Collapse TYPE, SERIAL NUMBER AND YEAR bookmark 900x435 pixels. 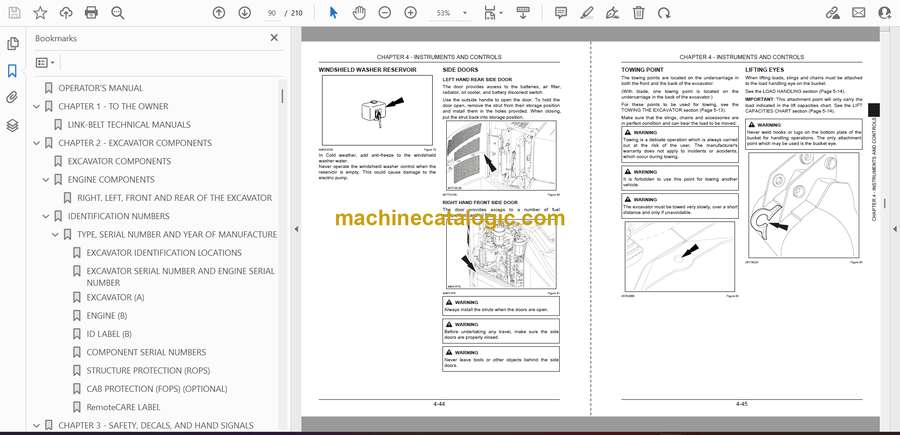point(56,235)
